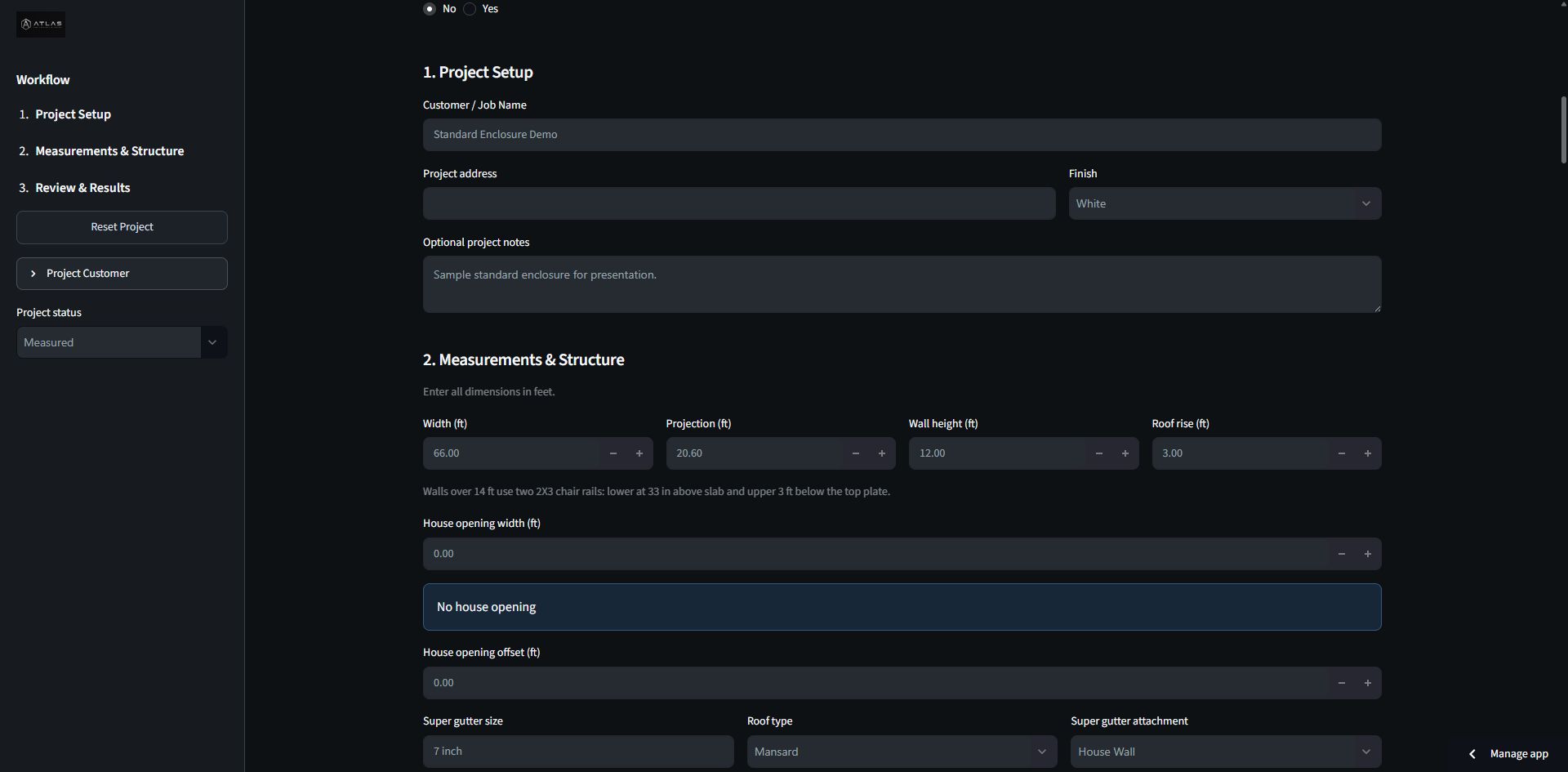
Task: Click the Super gutter size field
Action: [x=578, y=752]
